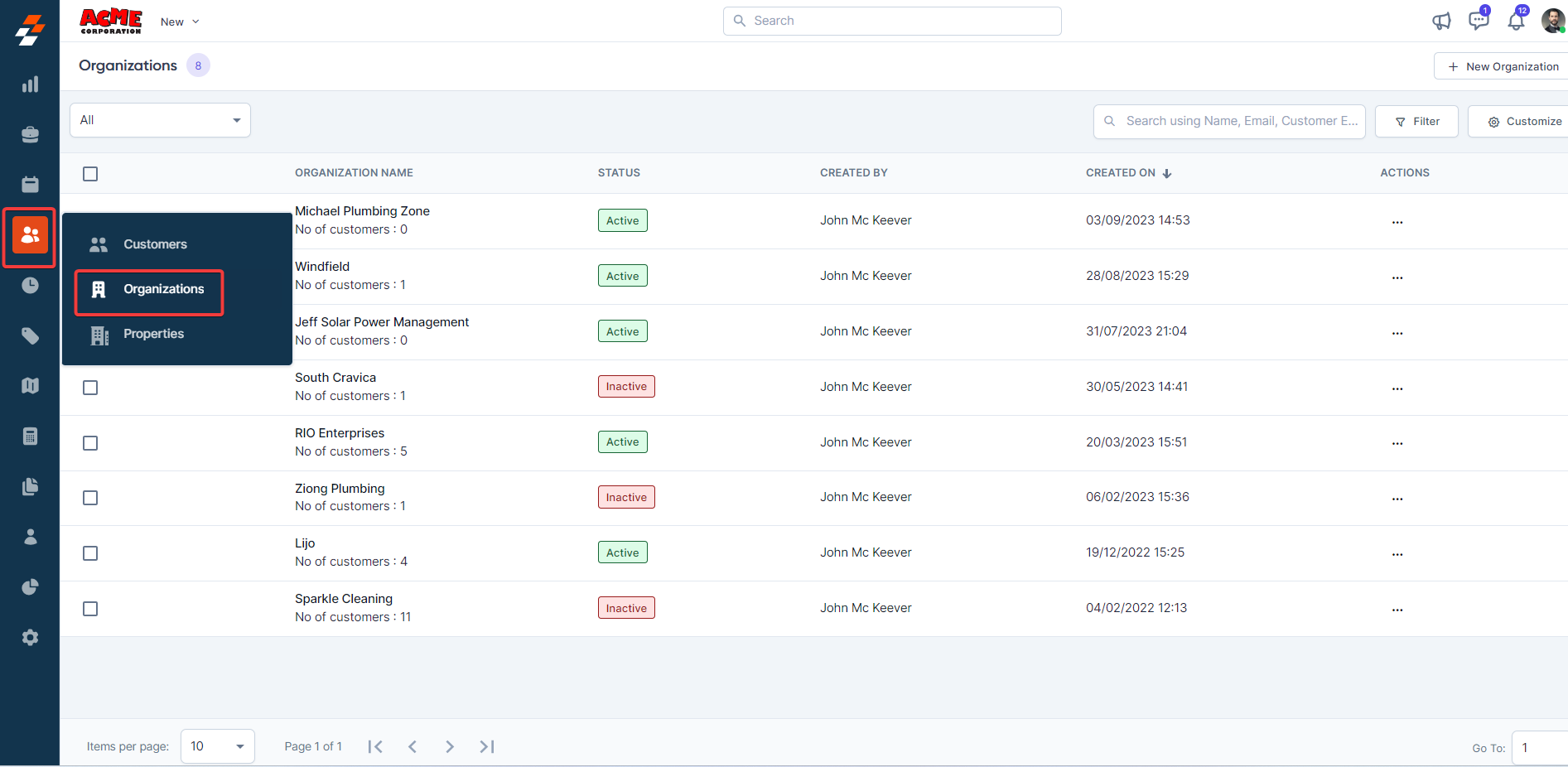Open the price tag icon in sidebar

[30, 335]
